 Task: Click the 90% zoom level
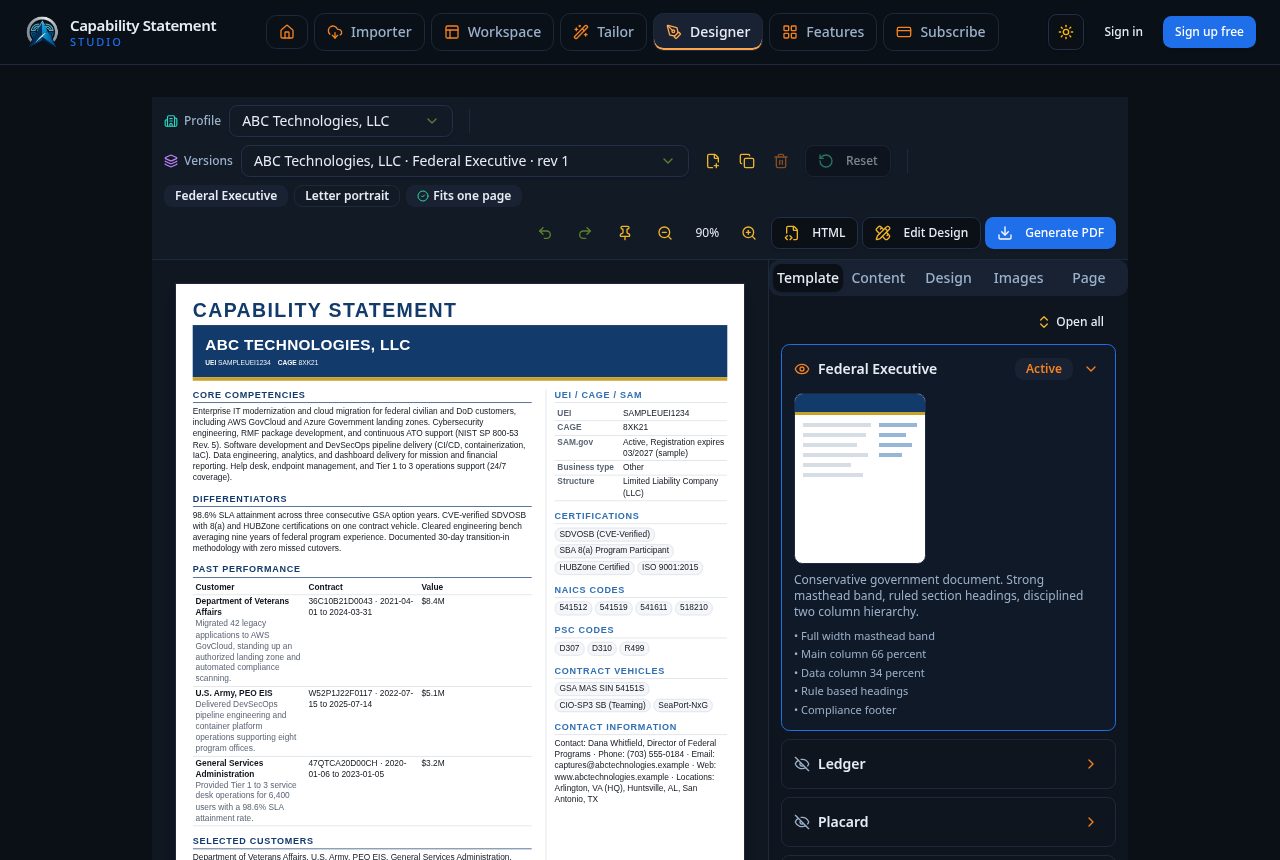[707, 233]
